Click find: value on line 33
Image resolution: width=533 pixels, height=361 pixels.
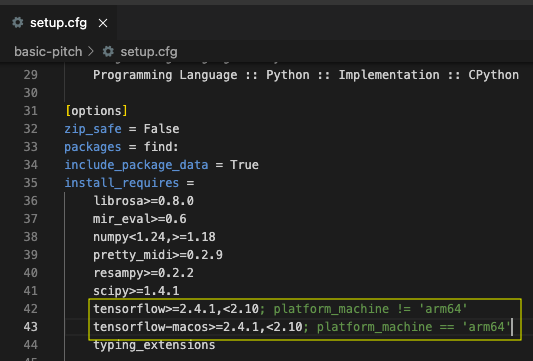point(161,147)
